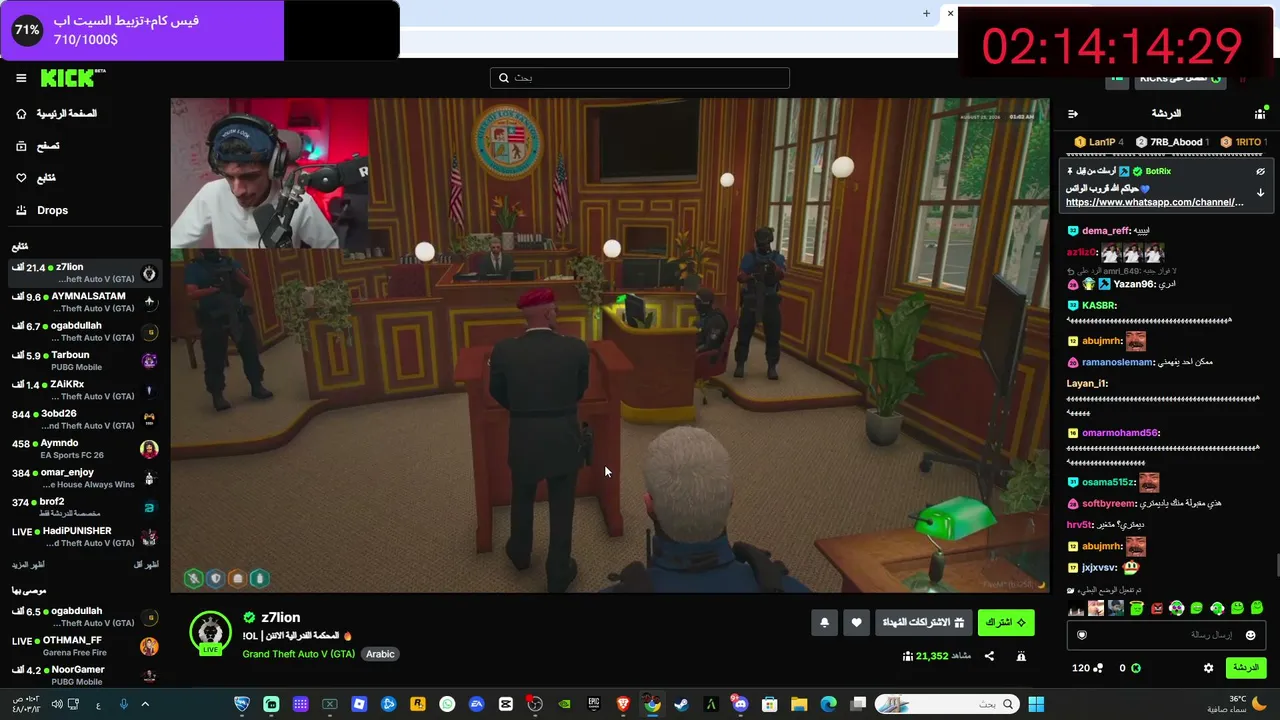Open a new browser tab
The image size is (1280, 720).
926,14
